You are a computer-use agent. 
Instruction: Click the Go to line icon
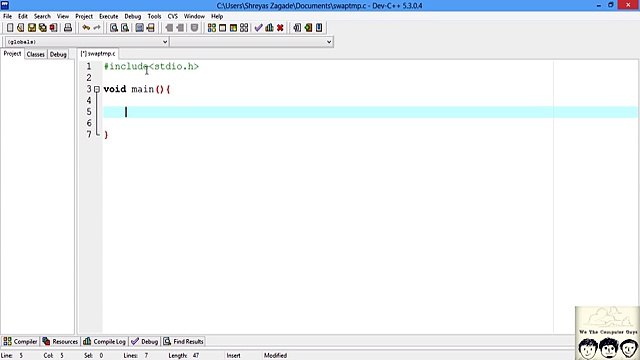[x=151, y=28]
